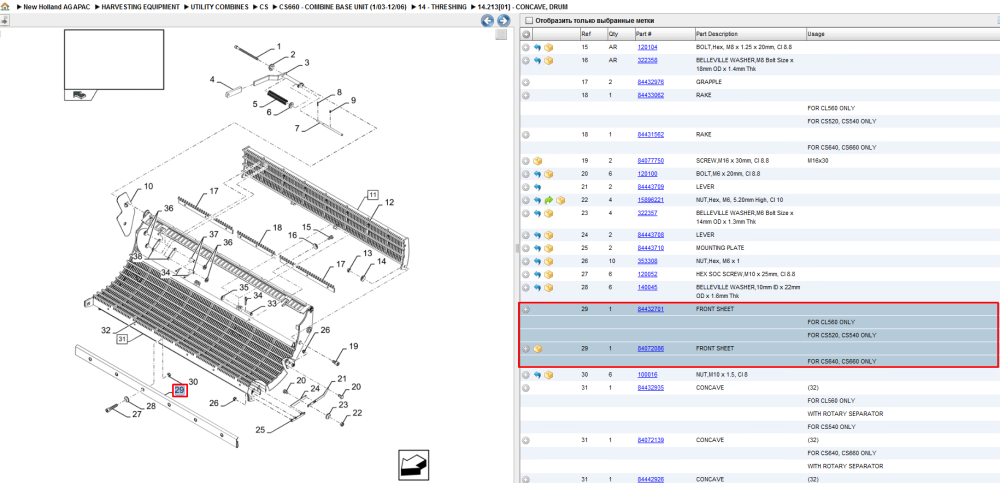Click the package icon for SCREW row 19

pyautogui.click(x=538, y=161)
